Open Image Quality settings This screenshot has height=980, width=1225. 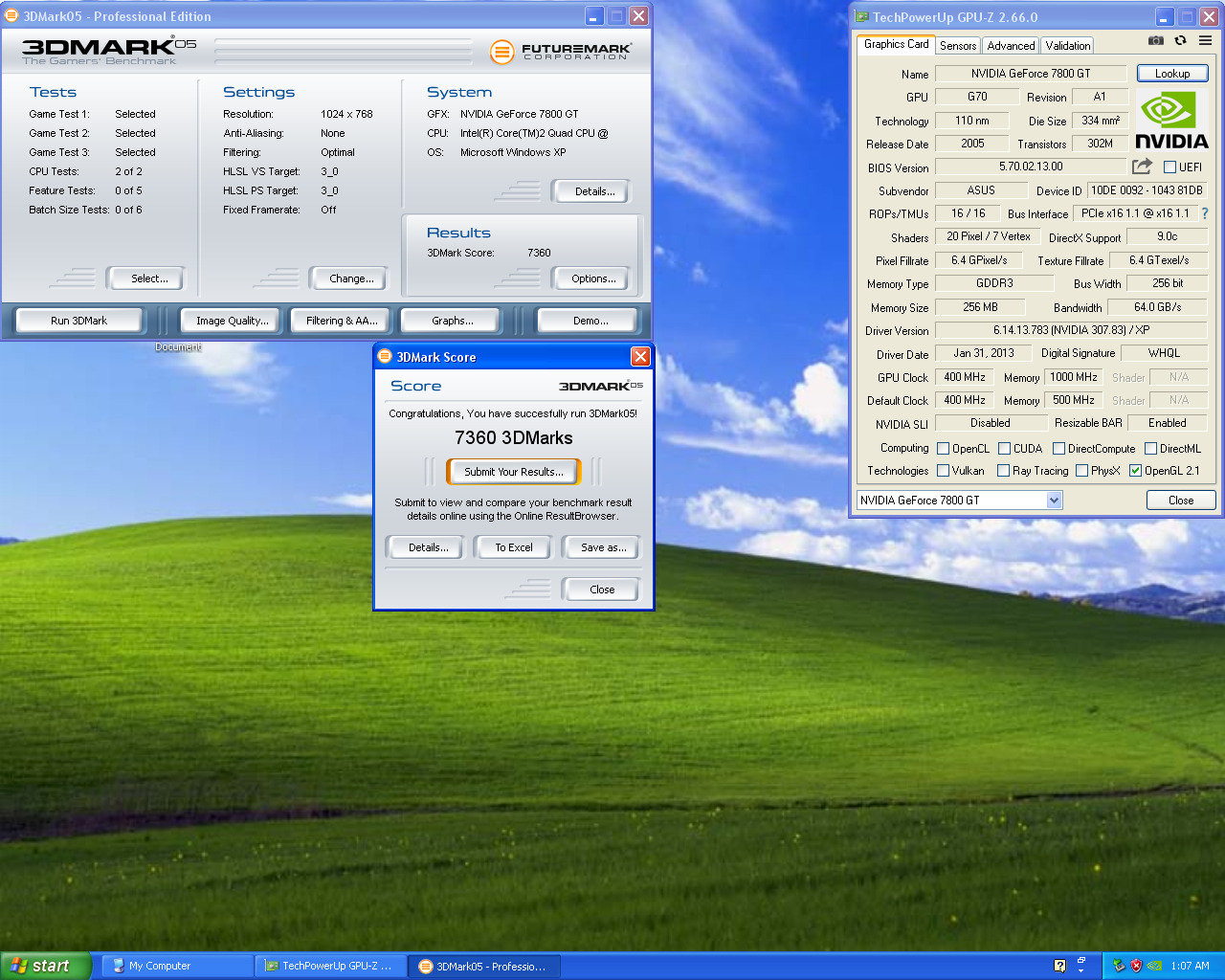(233, 321)
